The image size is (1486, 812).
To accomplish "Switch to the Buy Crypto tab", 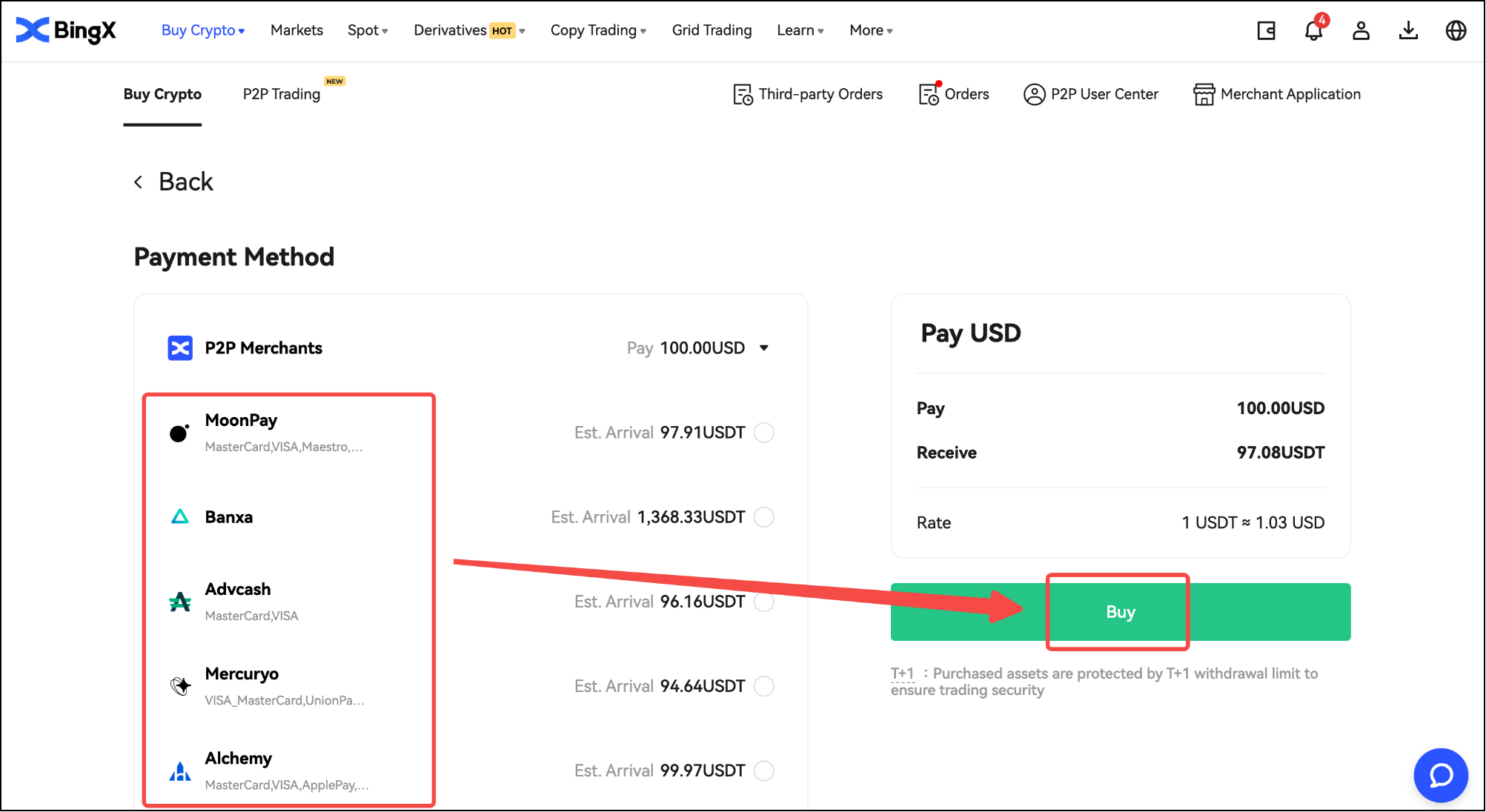I will pyautogui.click(x=162, y=94).
